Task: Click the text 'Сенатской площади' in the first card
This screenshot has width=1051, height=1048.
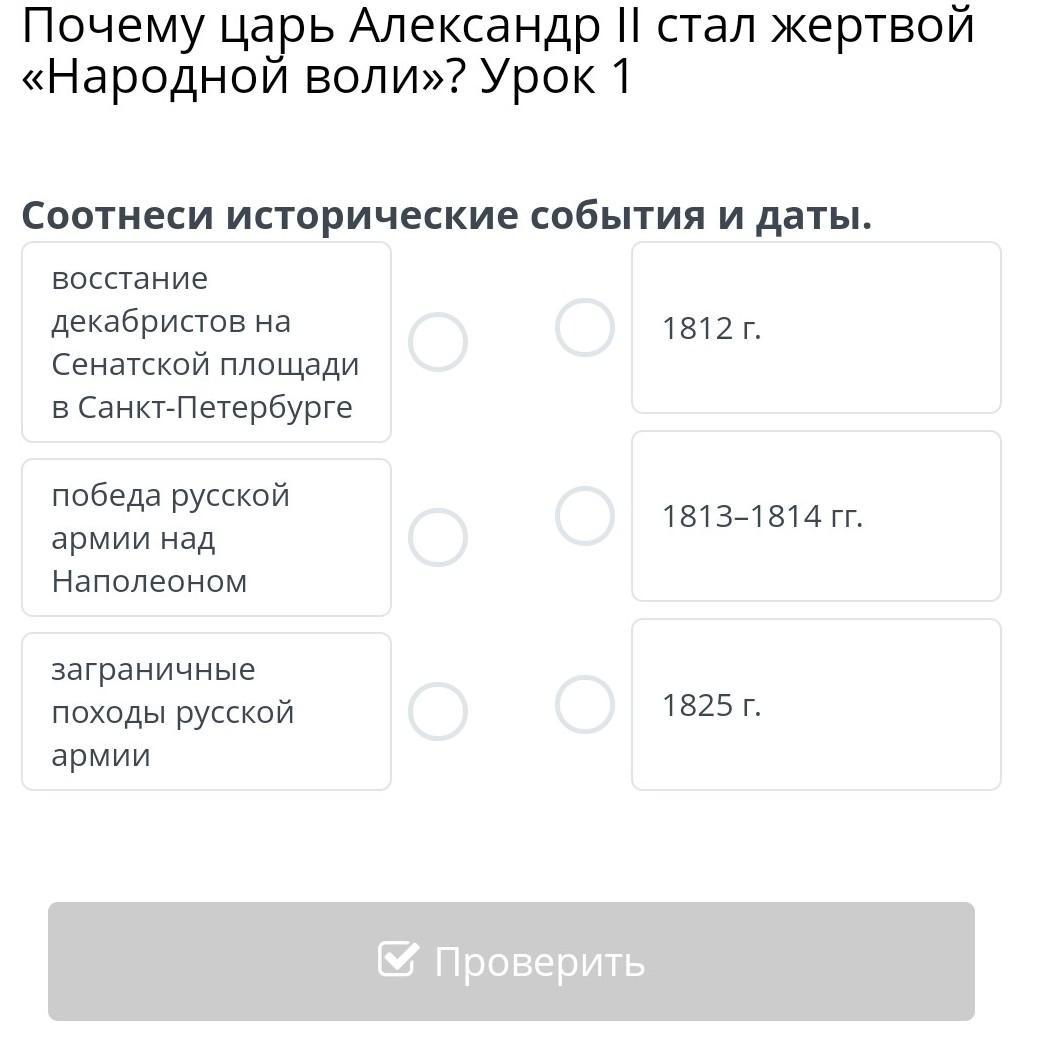Action: click(x=205, y=365)
